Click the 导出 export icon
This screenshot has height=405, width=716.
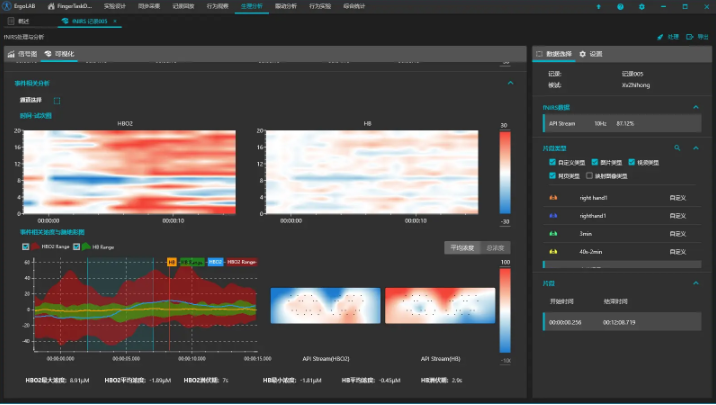tap(687, 37)
